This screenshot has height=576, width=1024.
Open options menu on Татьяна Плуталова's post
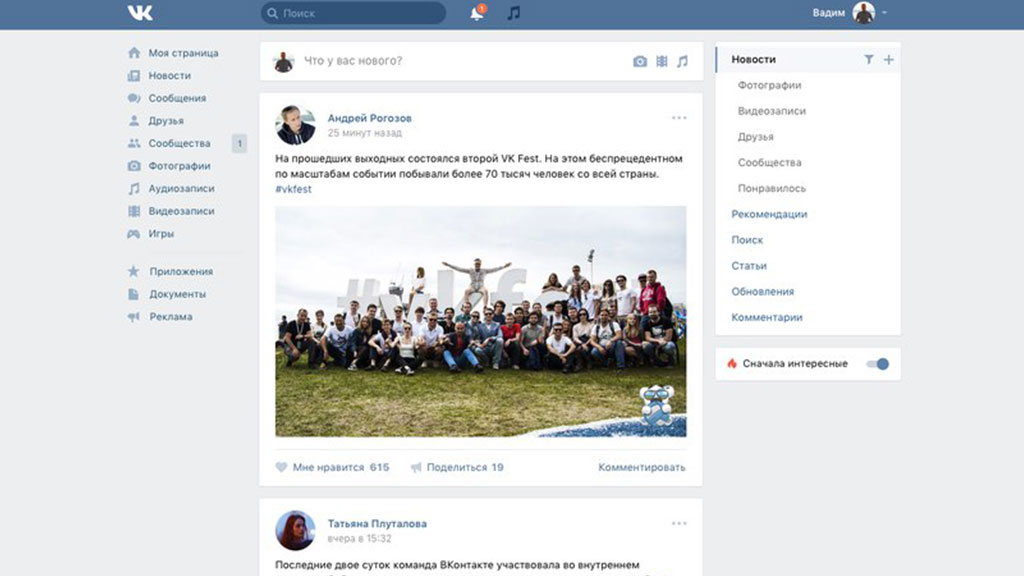click(679, 523)
